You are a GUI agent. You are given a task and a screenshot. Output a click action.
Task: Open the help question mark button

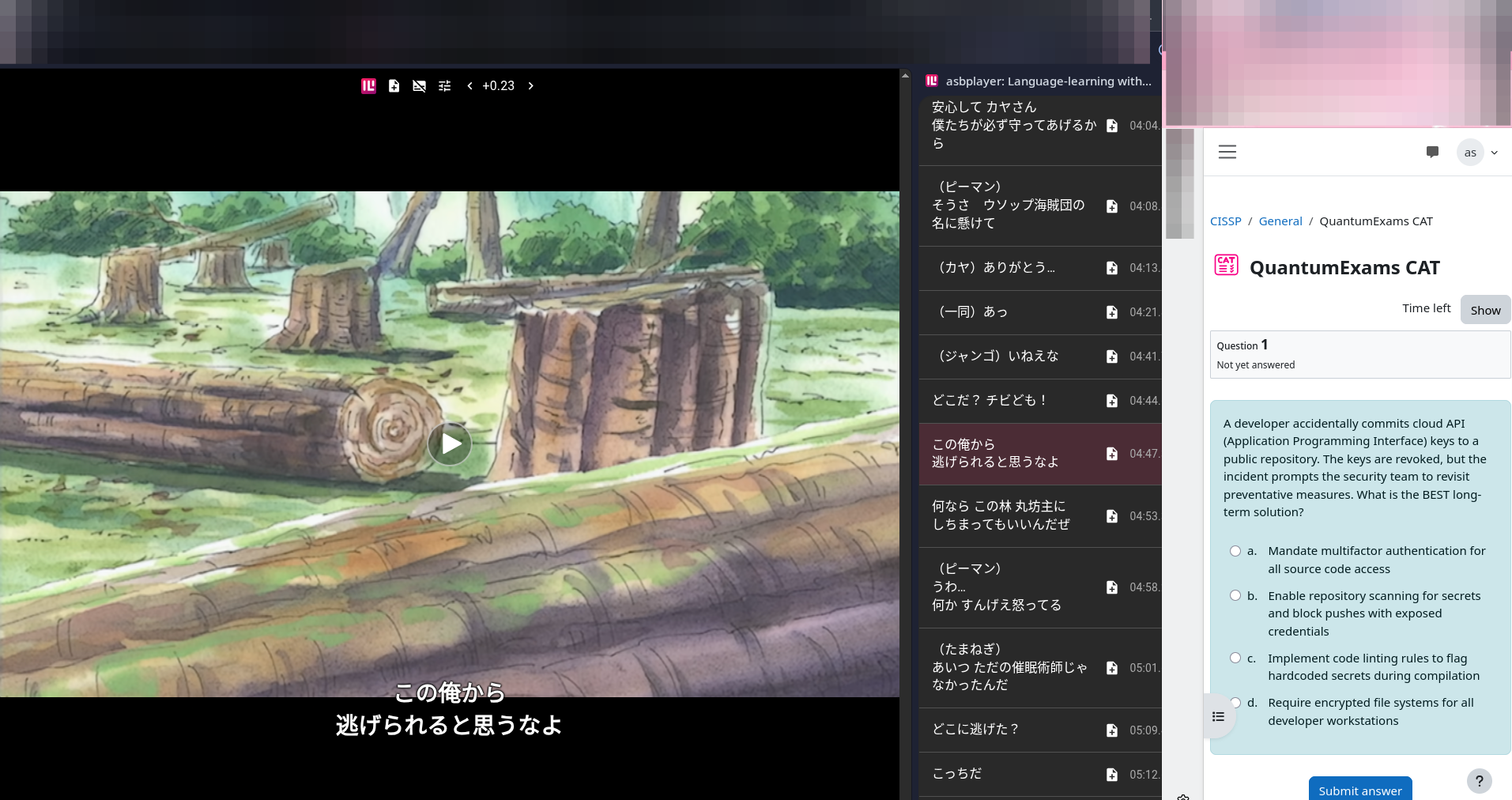click(x=1480, y=781)
